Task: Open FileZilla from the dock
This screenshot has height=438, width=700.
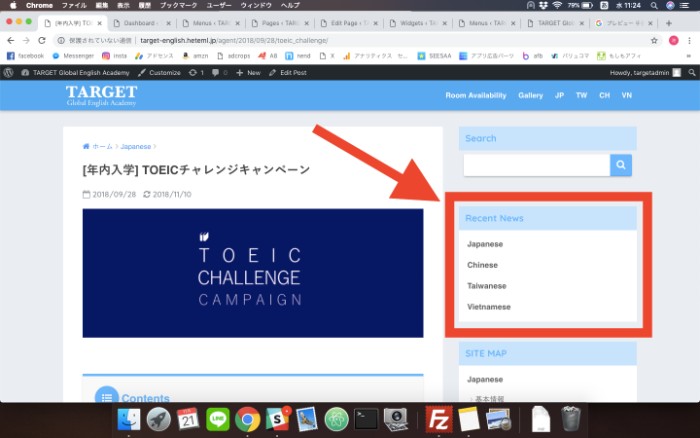Action: point(438,419)
